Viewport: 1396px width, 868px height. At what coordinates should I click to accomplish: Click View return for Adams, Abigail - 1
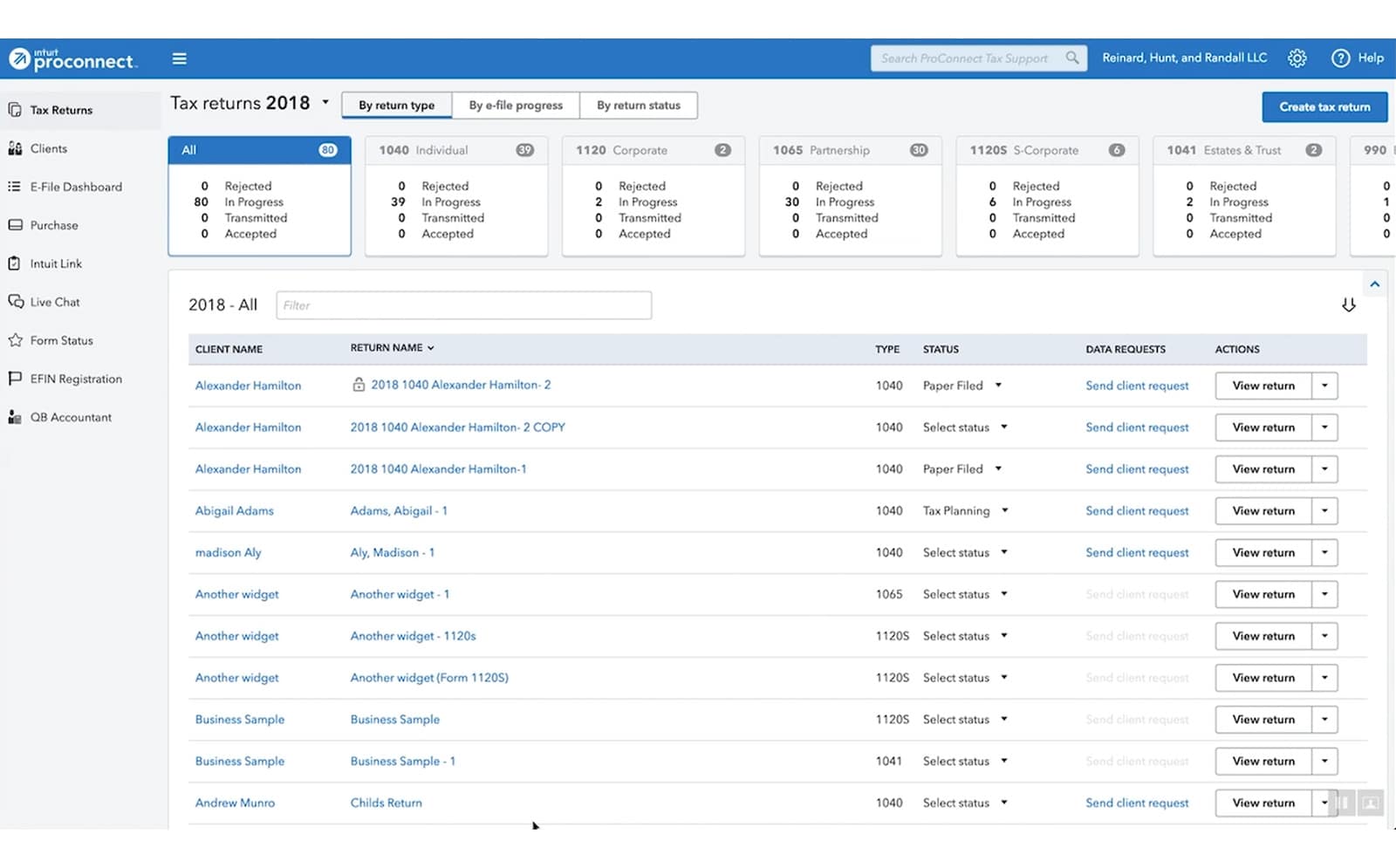click(x=1263, y=511)
